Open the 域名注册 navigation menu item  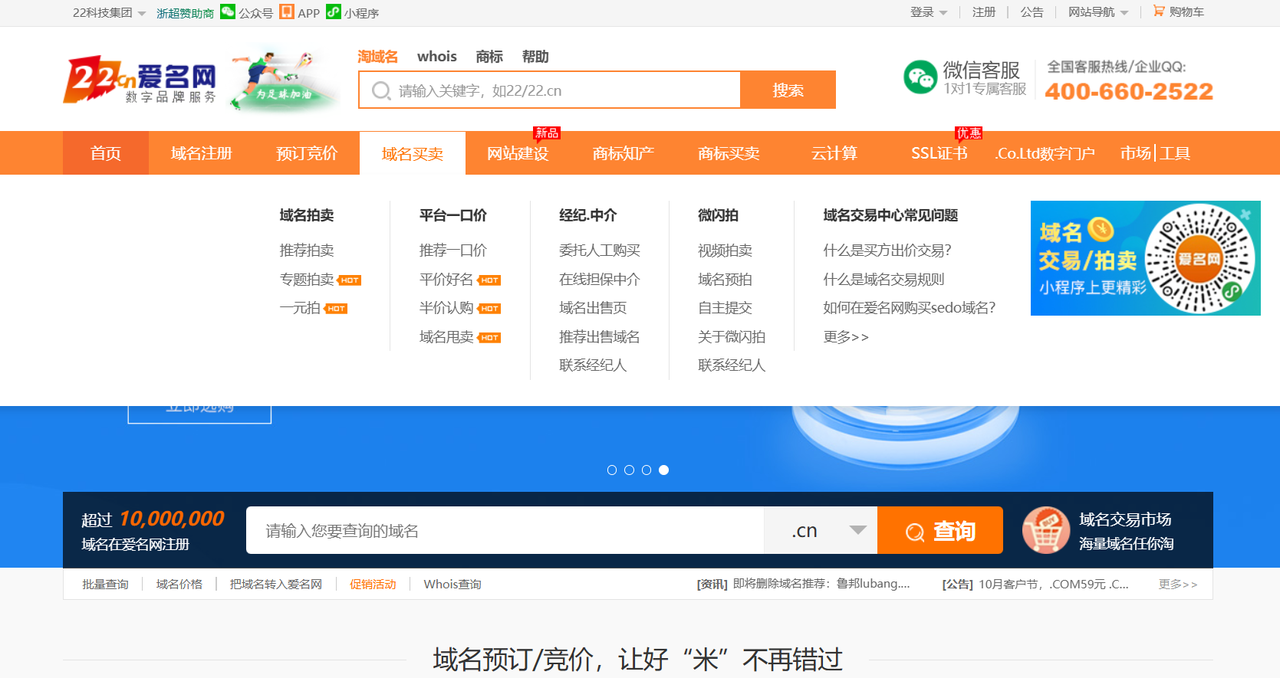tap(201, 153)
